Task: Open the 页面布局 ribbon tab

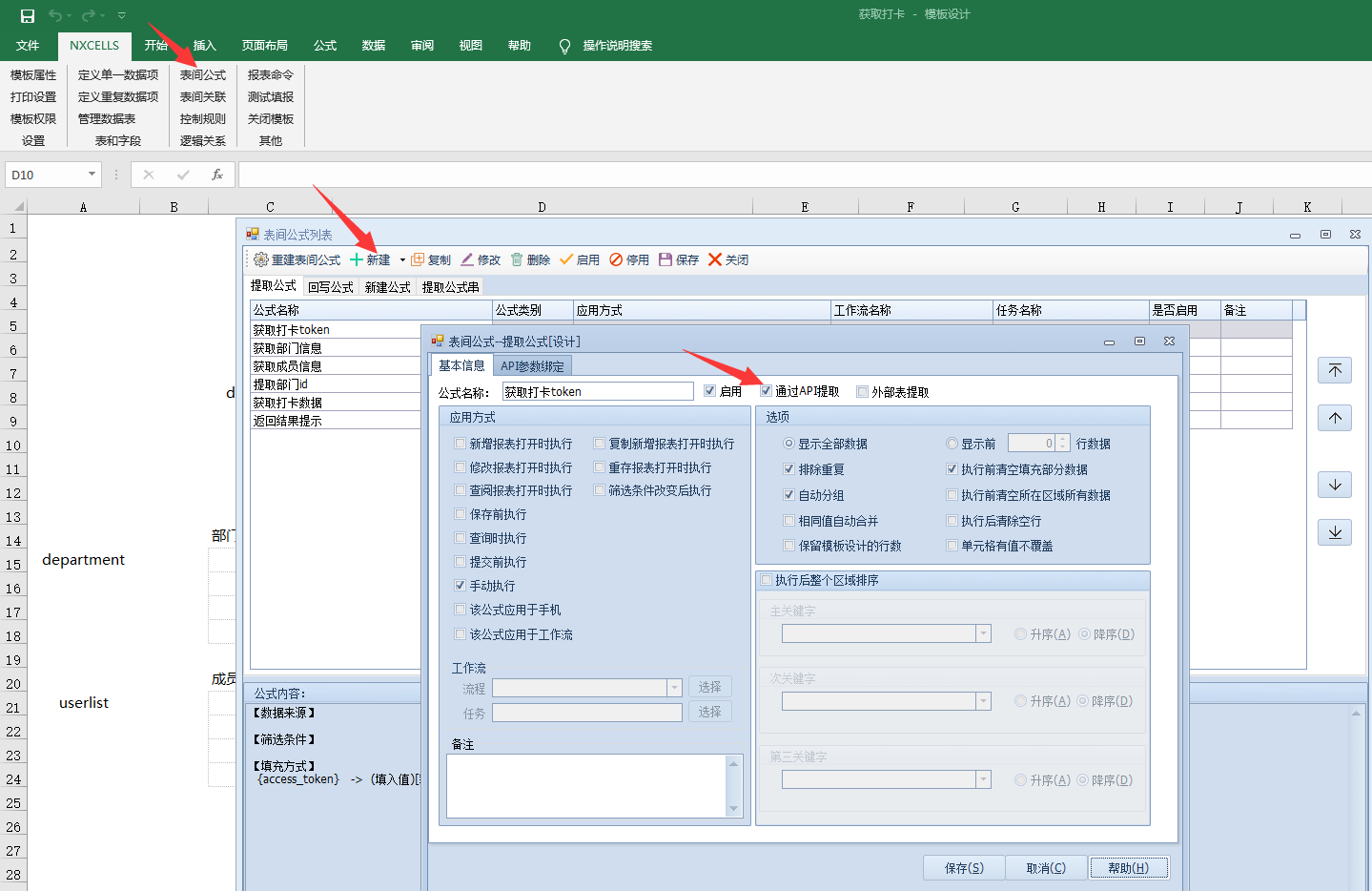Action: [x=264, y=46]
